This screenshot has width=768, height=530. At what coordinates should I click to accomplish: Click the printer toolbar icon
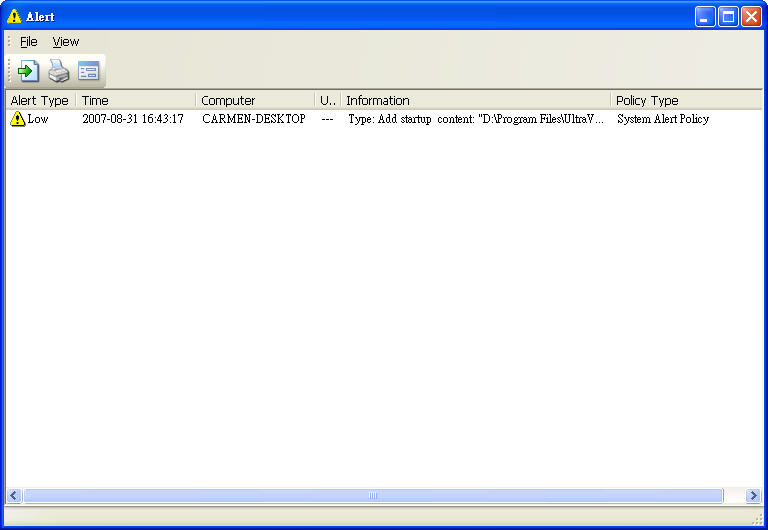click(x=58, y=71)
